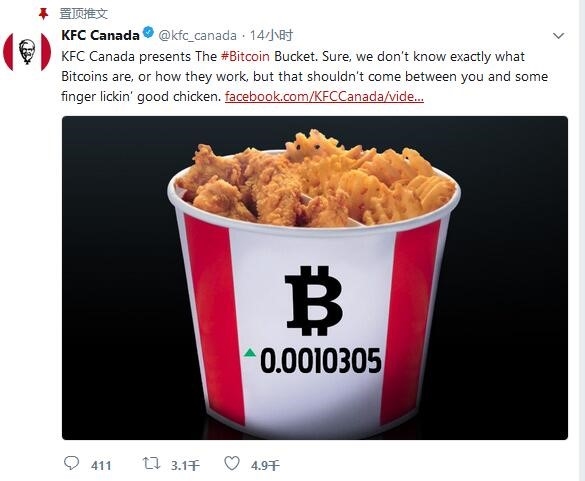Click the 411 replies count
Image resolution: width=585 pixels, height=481 pixels.
(x=101, y=465)
